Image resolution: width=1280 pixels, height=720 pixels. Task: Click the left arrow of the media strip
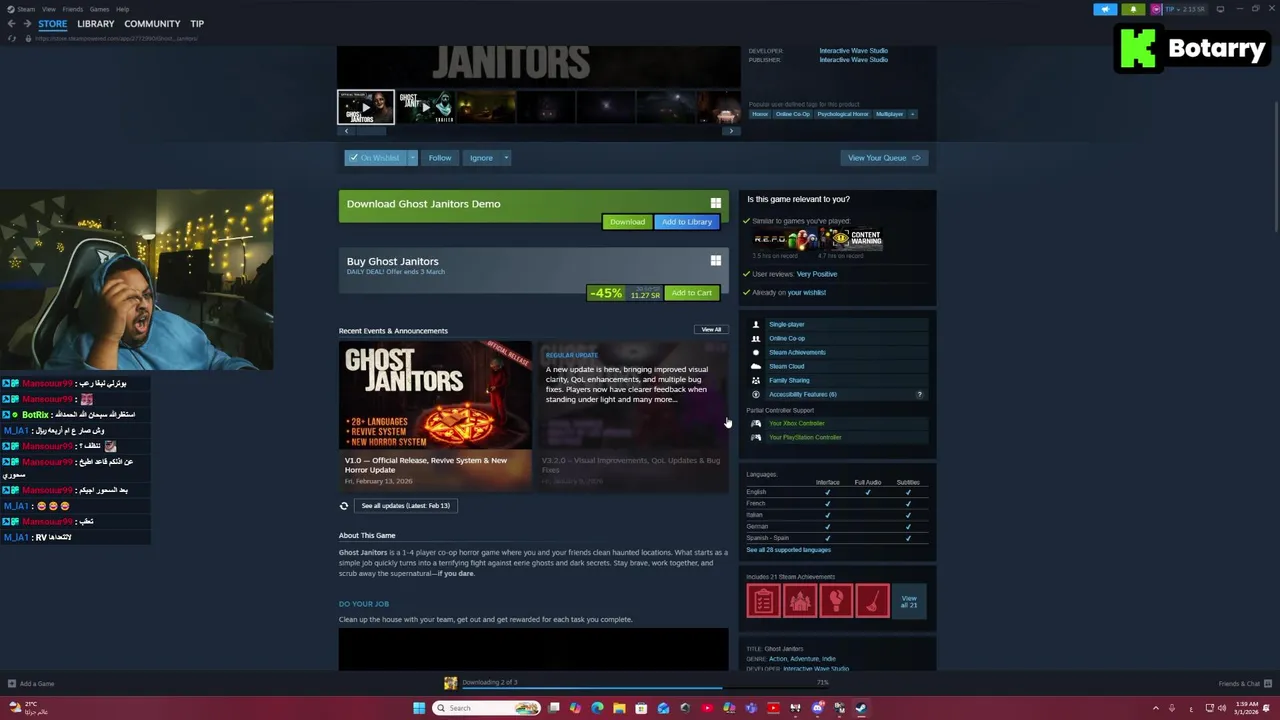346,131
